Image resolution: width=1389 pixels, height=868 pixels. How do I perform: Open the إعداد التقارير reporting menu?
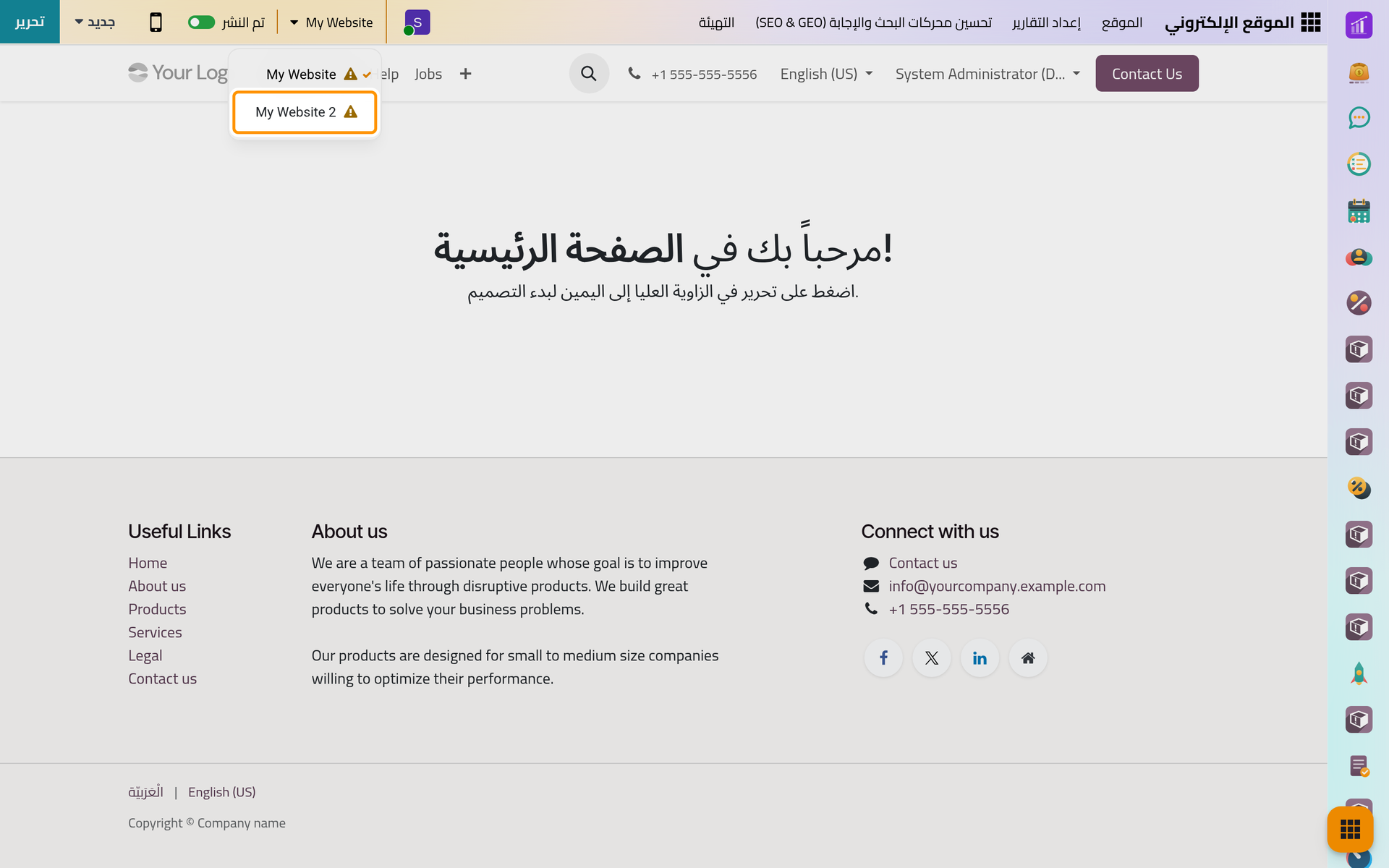click(1046, 22)
